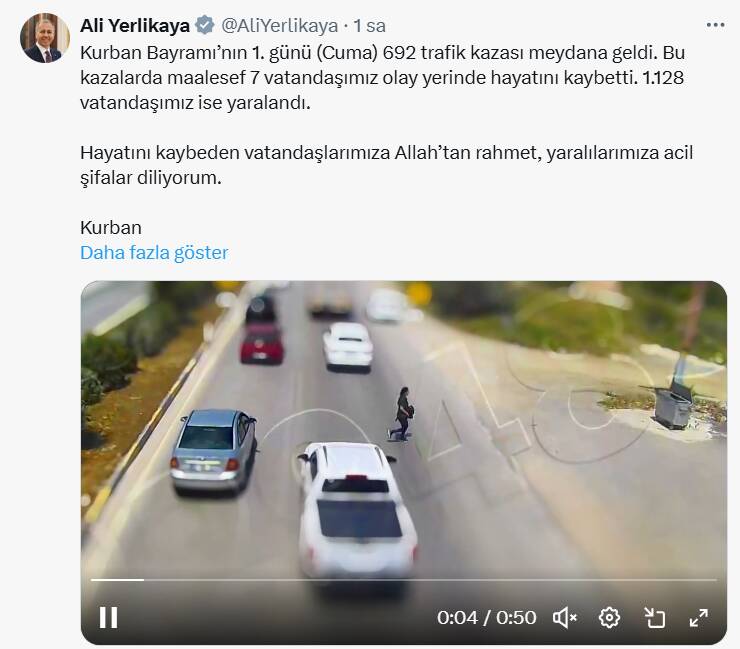Click the pedestrian in the video frame
The height and width of the screenshot is (649, 740).
[x=402, y=414]
